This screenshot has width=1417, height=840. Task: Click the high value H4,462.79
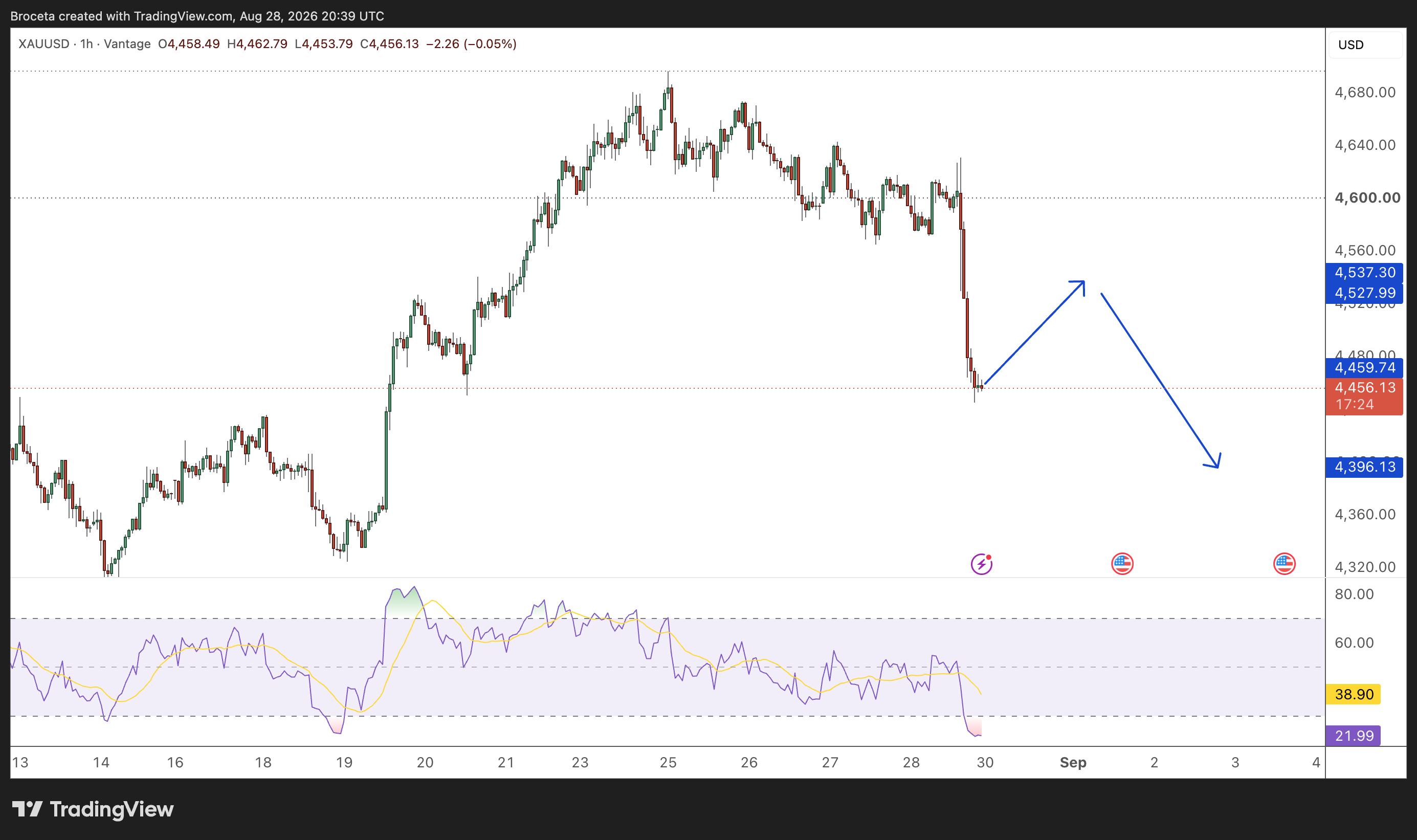click(257, 43)
